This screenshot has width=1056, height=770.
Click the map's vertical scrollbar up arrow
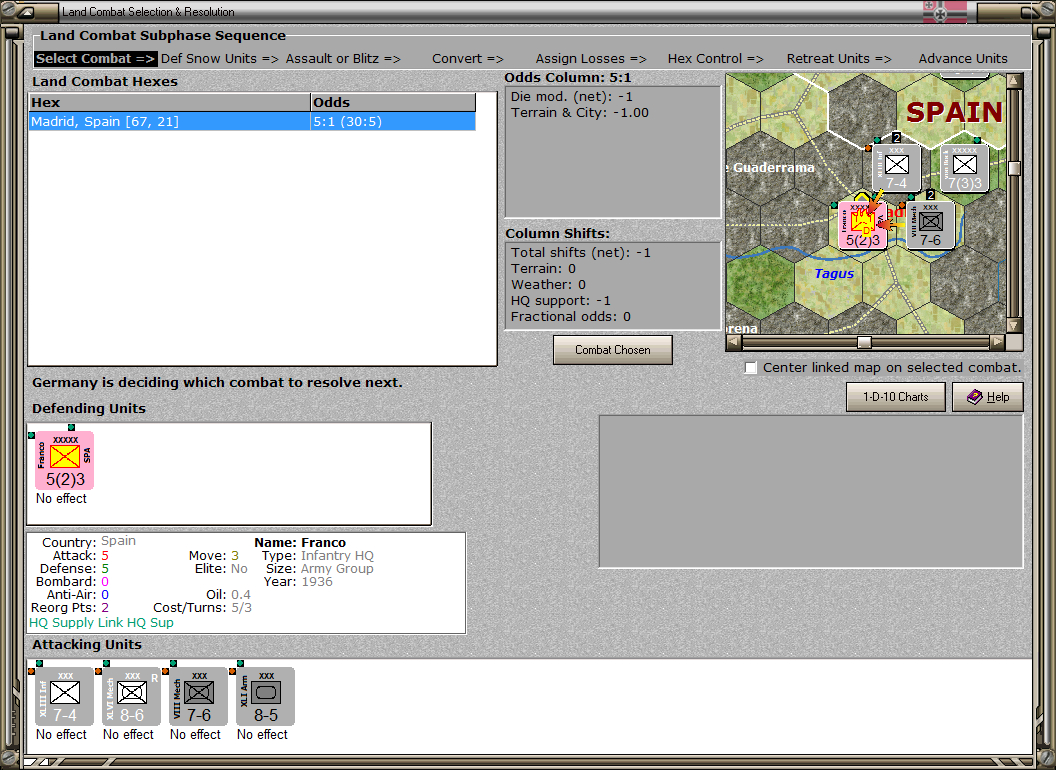[x=1014, y=81]
